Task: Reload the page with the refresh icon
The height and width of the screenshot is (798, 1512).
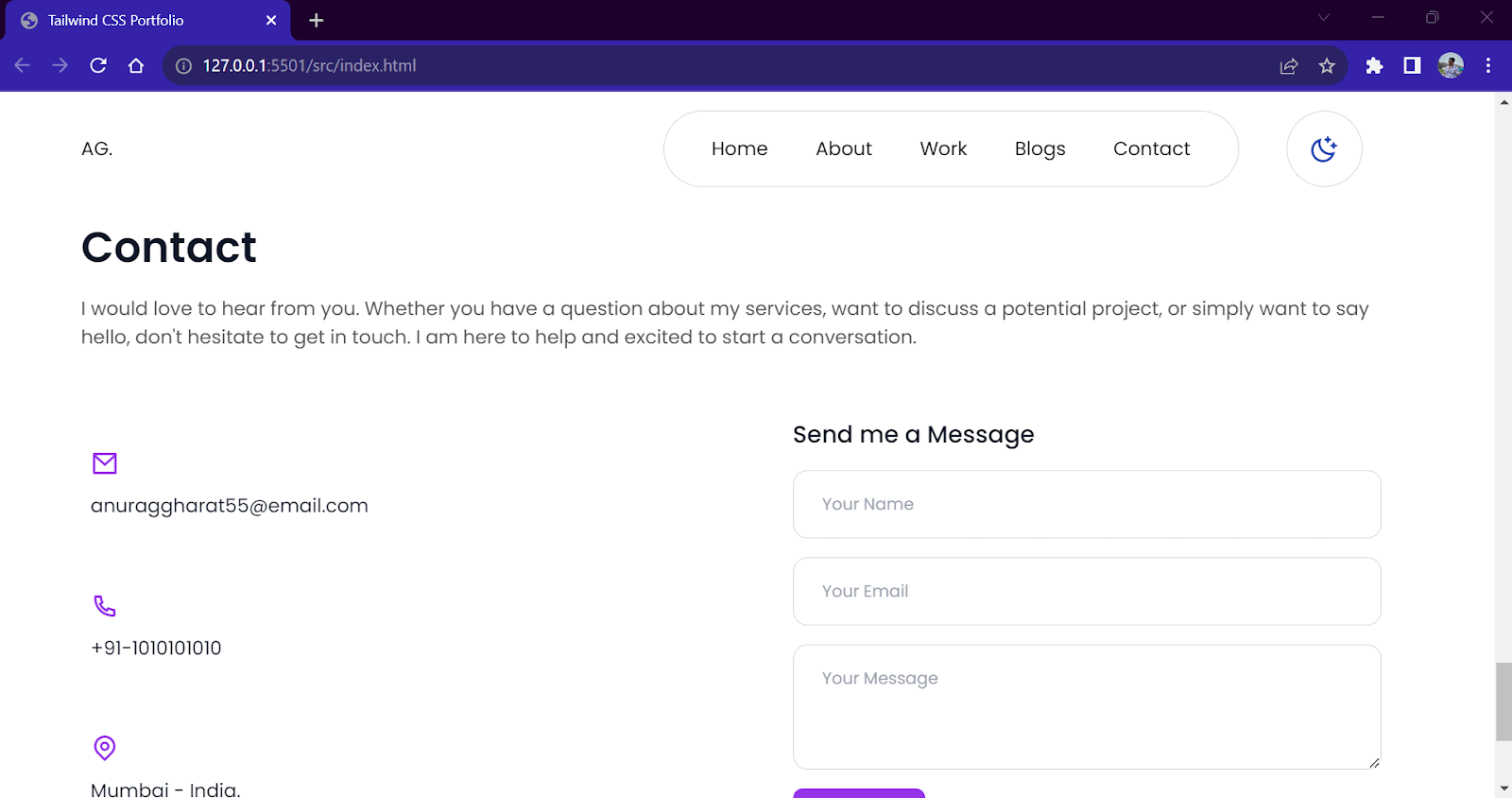Action: 98,65
